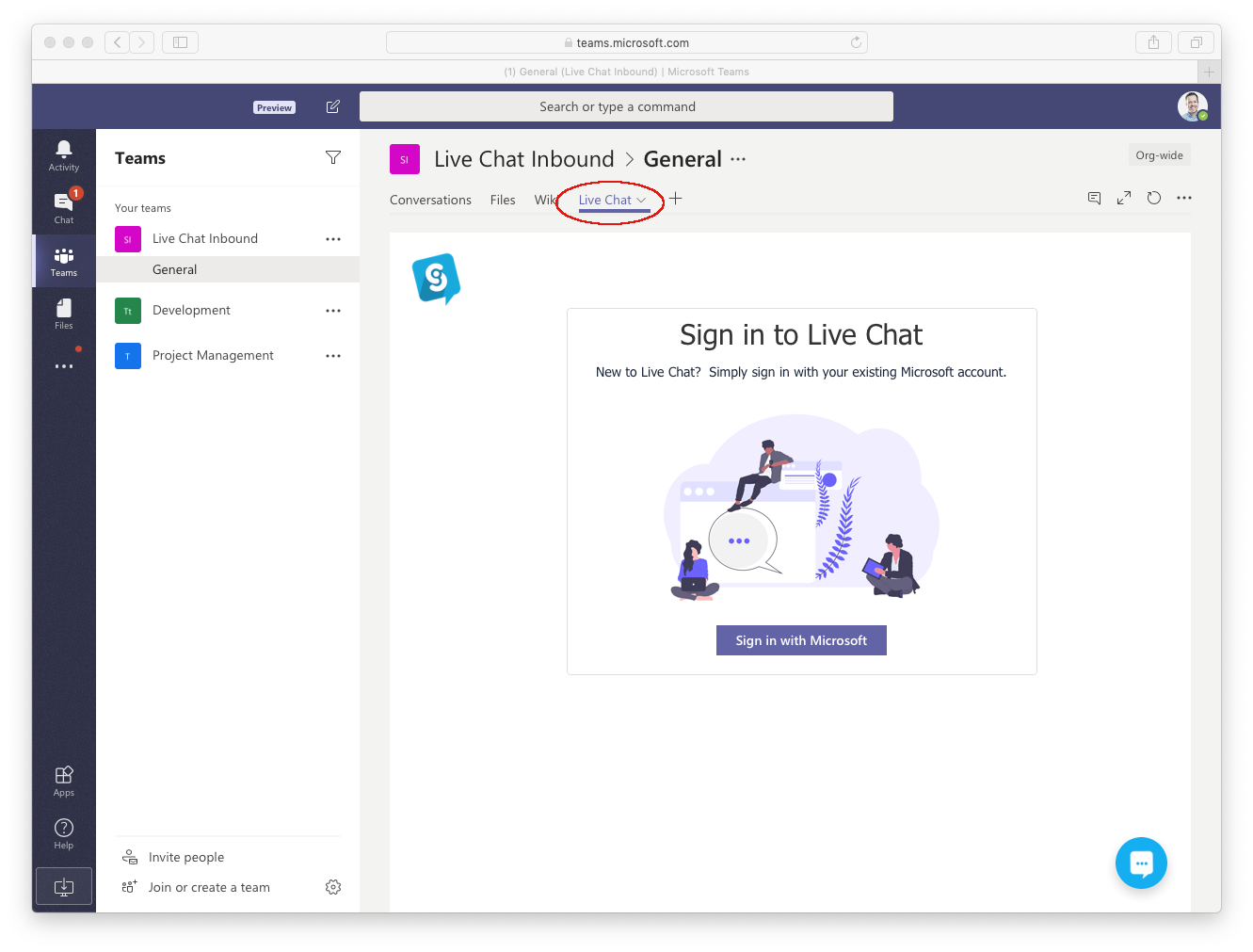Image resolution: width=1253 pixels, height=952 pixels.
Task: Open the Files sidebar icon
Action: tap(64, 314)
